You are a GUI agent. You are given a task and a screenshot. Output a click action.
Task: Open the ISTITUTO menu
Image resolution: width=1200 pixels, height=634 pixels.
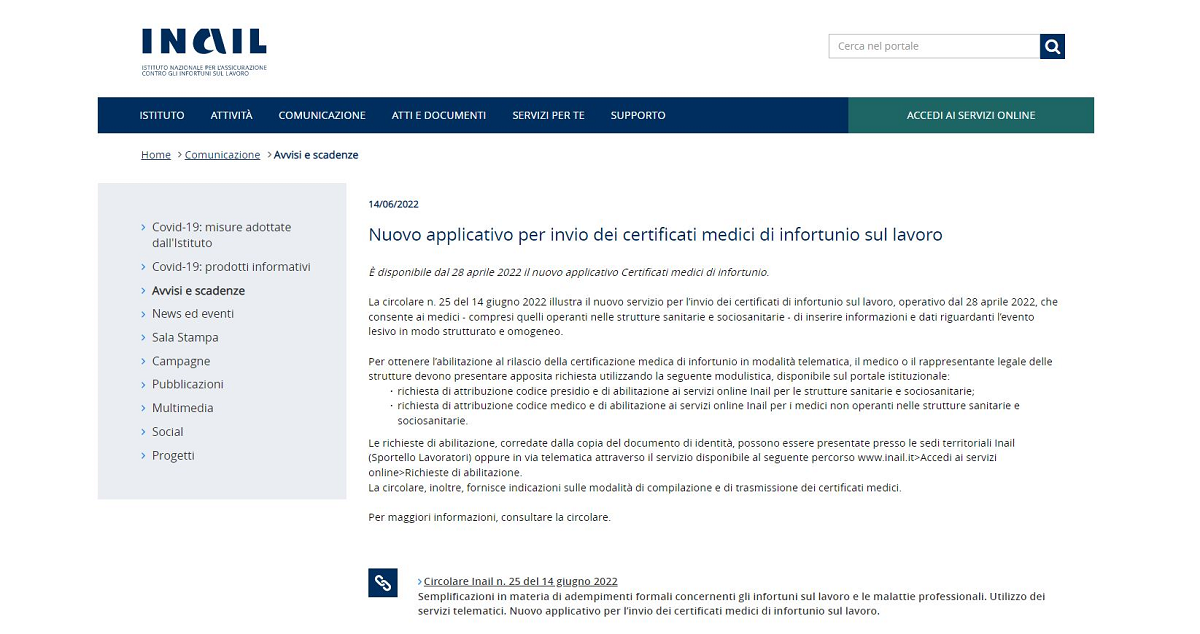(162, 115)
